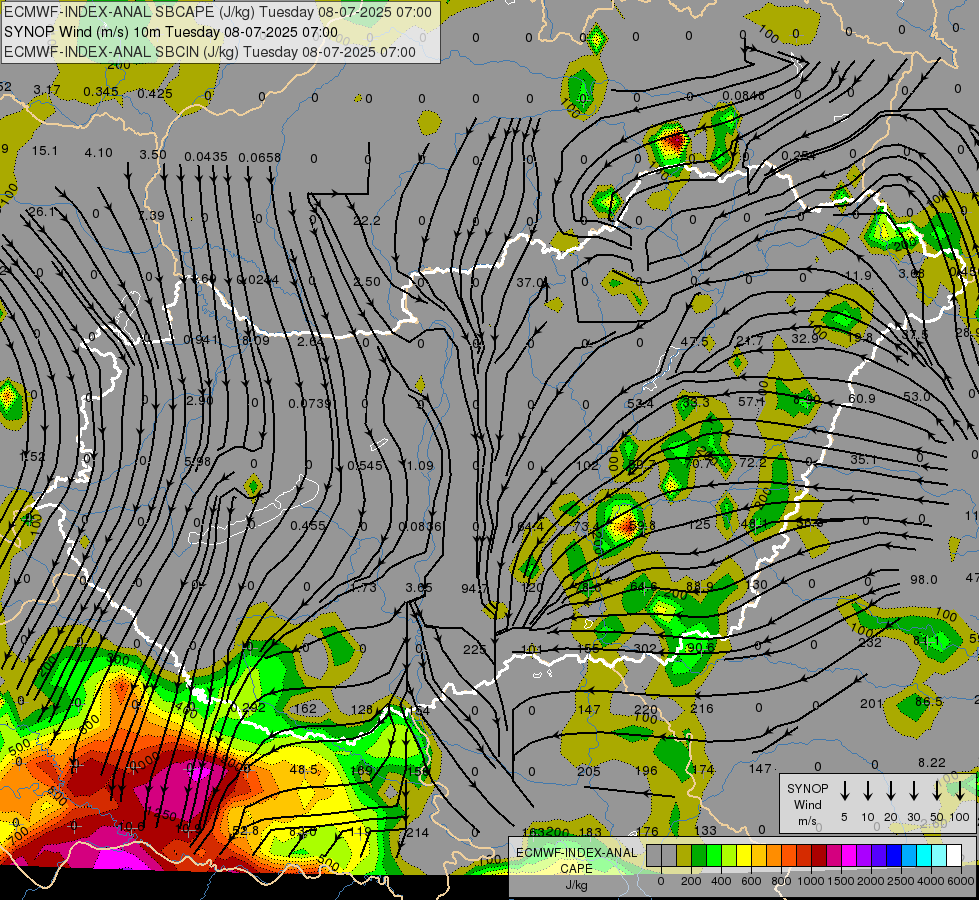
Task: Click the map value 225
Action: [475, 650]
